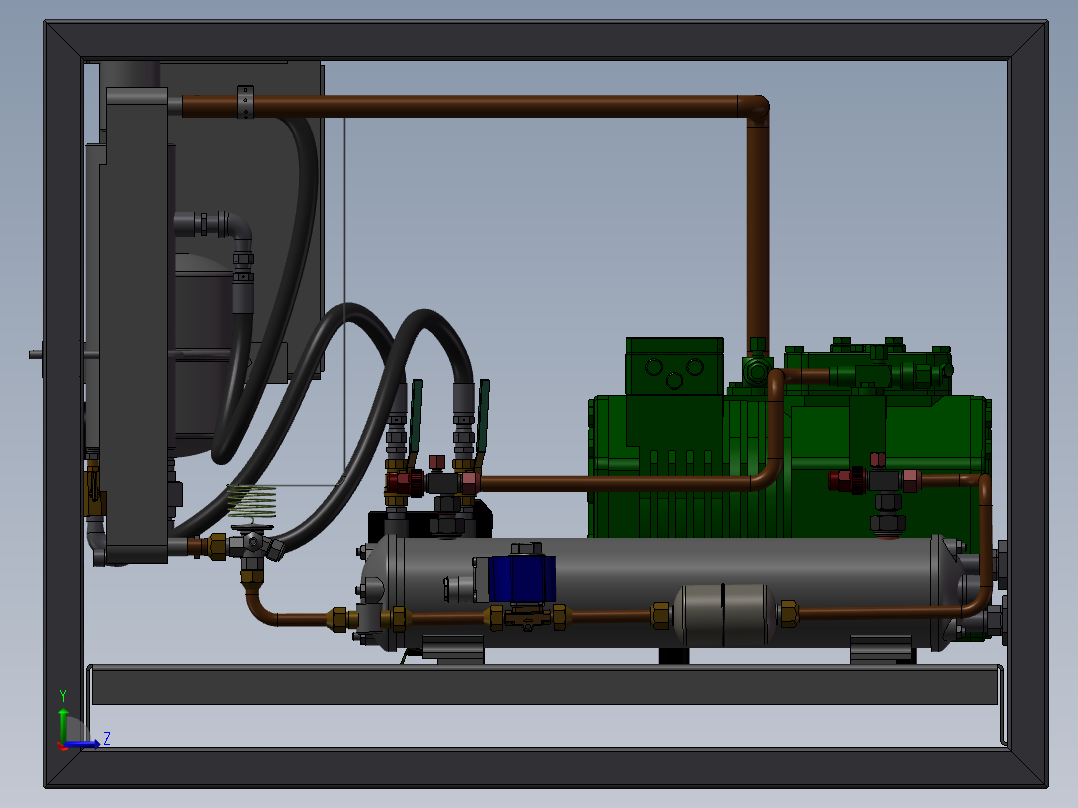This screenshot has width=1078, height=808.
Task: Select the top beam of the outer frame
Action: [x=546, y=40]
